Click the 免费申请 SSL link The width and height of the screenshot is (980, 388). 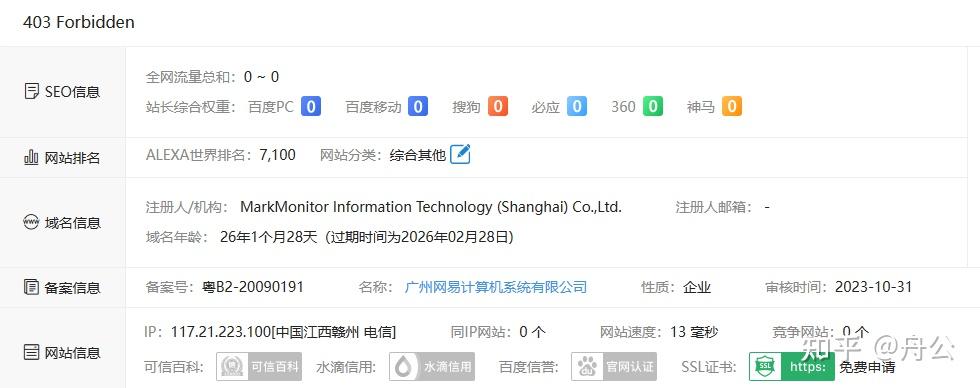pos(867,367)
